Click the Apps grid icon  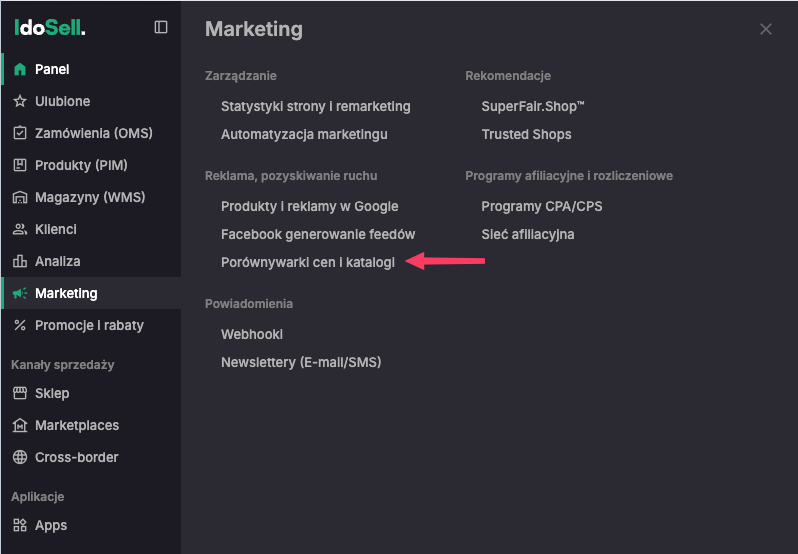click(x=20, y=525)
